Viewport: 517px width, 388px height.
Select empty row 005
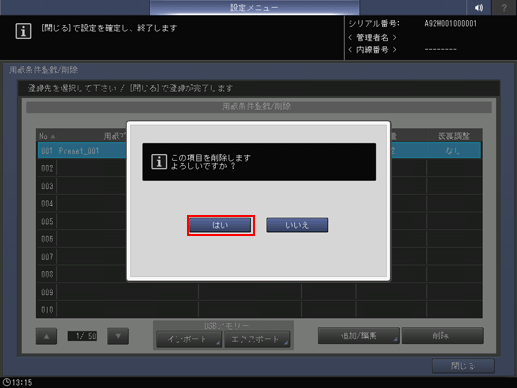(x=259, y=221)
